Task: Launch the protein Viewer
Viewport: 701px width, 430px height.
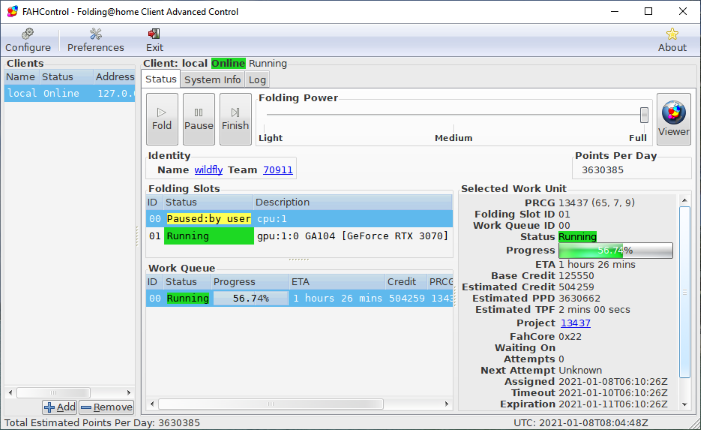Action: click(x=673, y=119)
